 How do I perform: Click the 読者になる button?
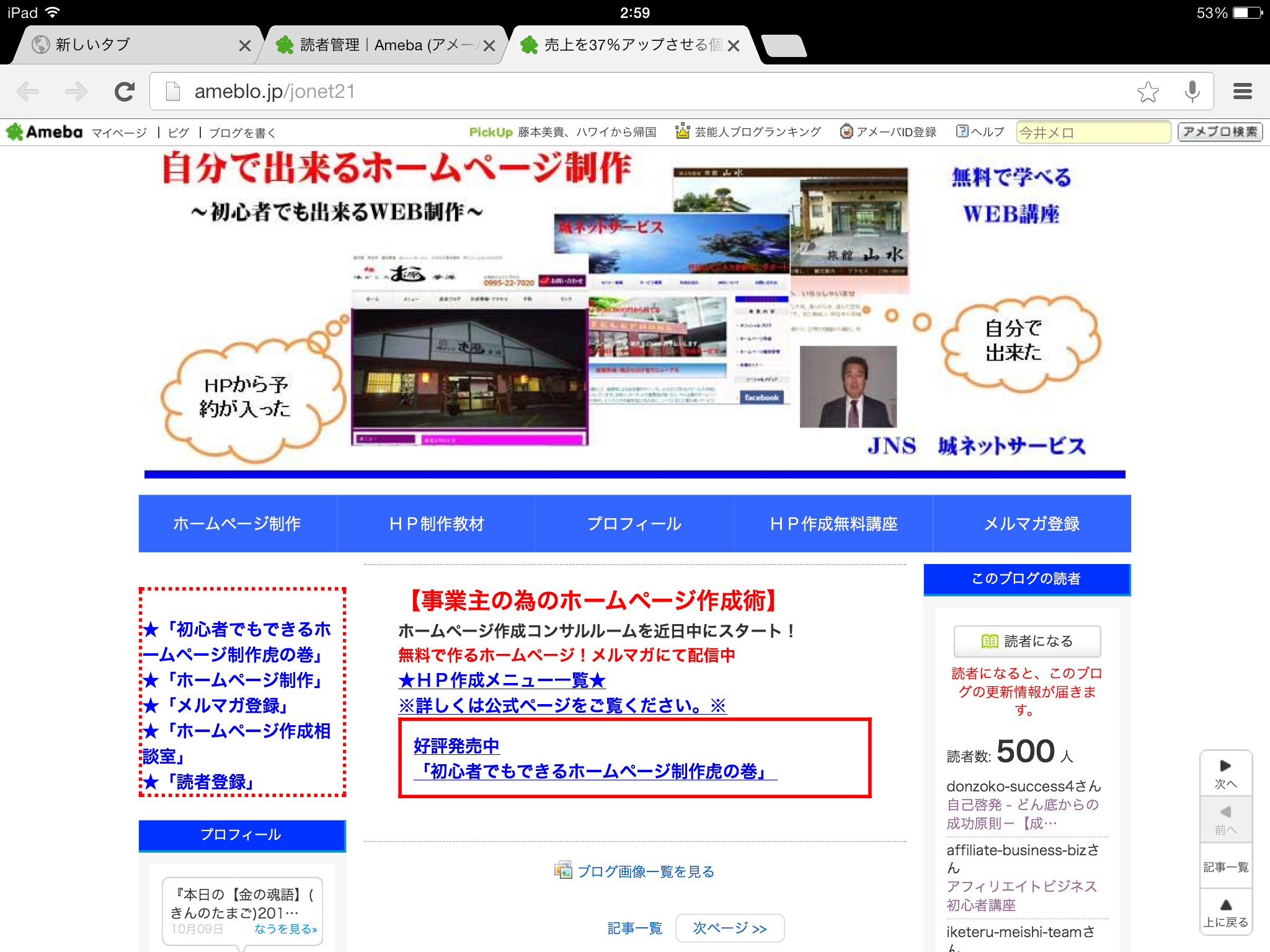[x=1027, y=641]
